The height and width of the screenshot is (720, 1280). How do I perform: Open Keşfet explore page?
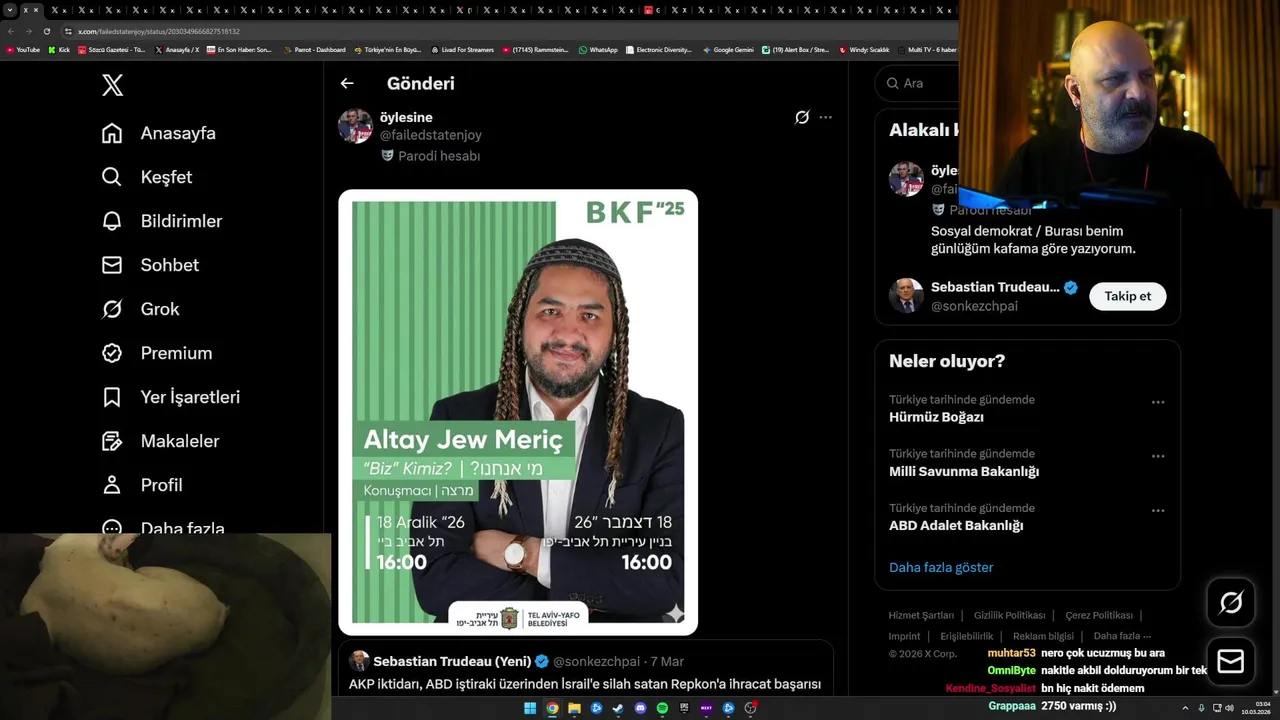147,177
